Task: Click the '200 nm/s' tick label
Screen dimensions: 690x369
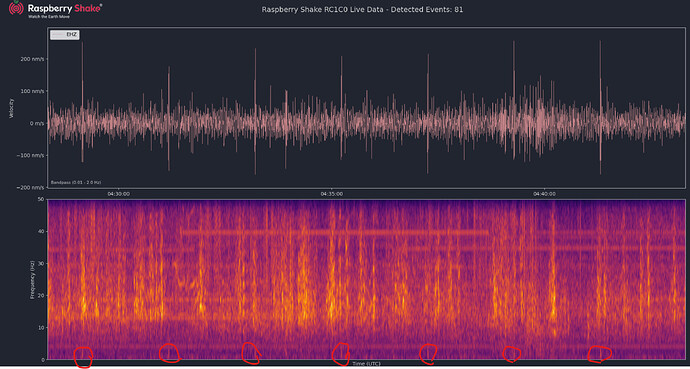Action: pos(33,59)
